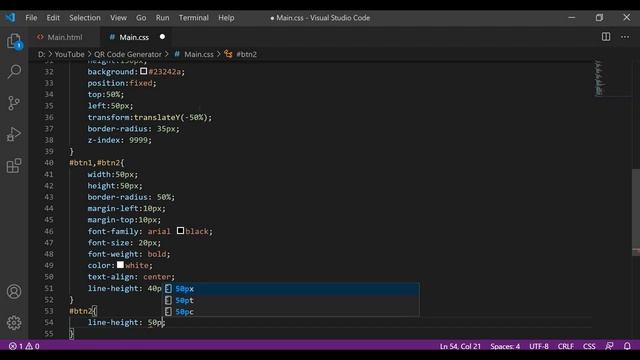This screenshot has height=360, width=640.
Task: Click Ln 54, Col 21 status entry
Action: [460, 346]
